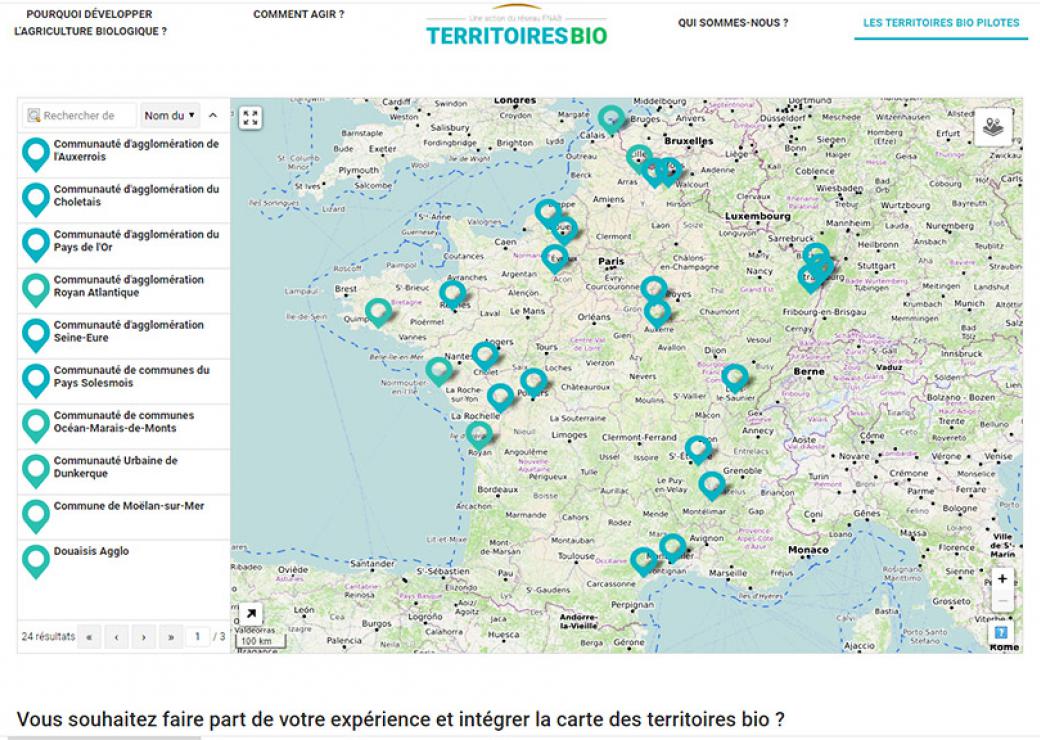Open 'Pourquoi développer l'agriculture biologique ?' menu

pyautogui.click(x=90, y=23)
